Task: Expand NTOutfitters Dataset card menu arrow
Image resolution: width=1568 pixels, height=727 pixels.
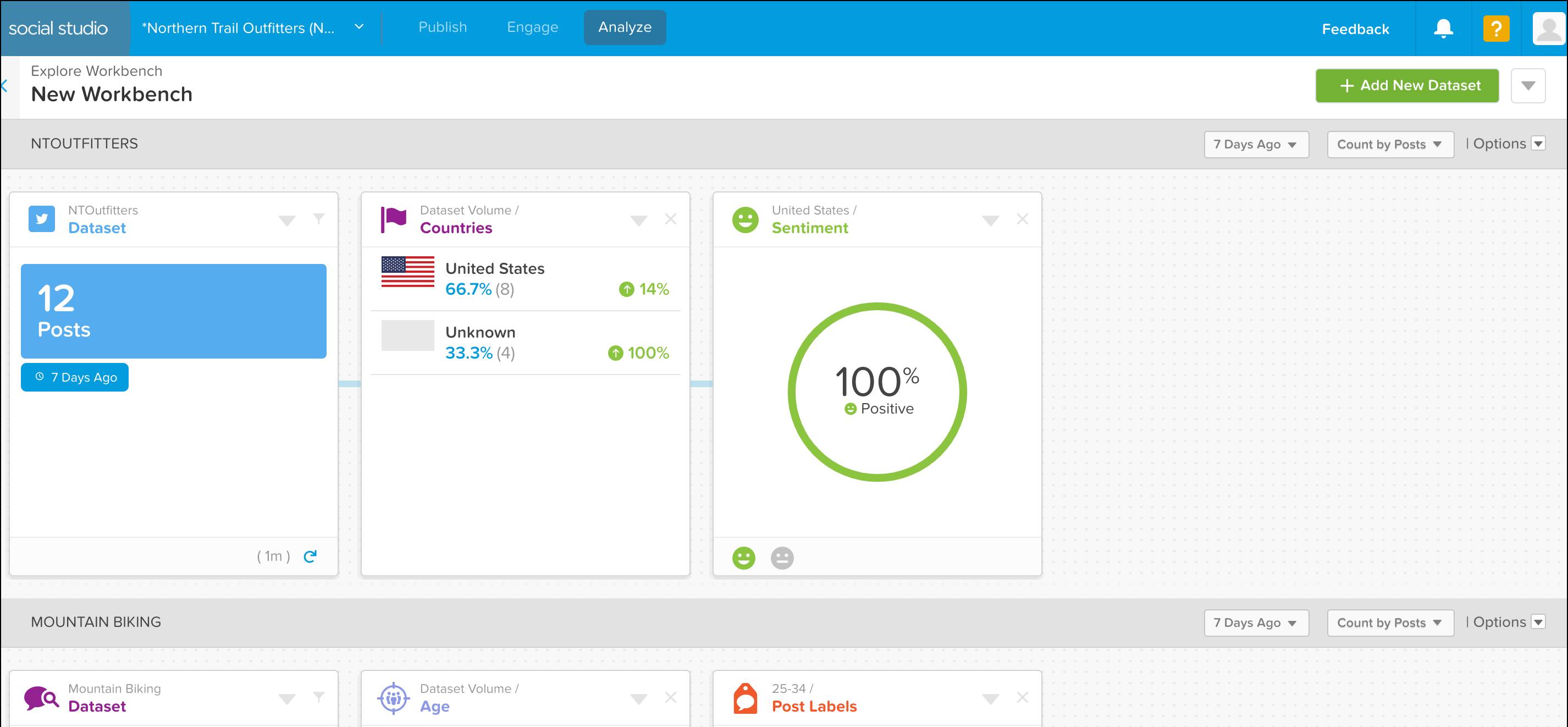Action: pos(286,221)
